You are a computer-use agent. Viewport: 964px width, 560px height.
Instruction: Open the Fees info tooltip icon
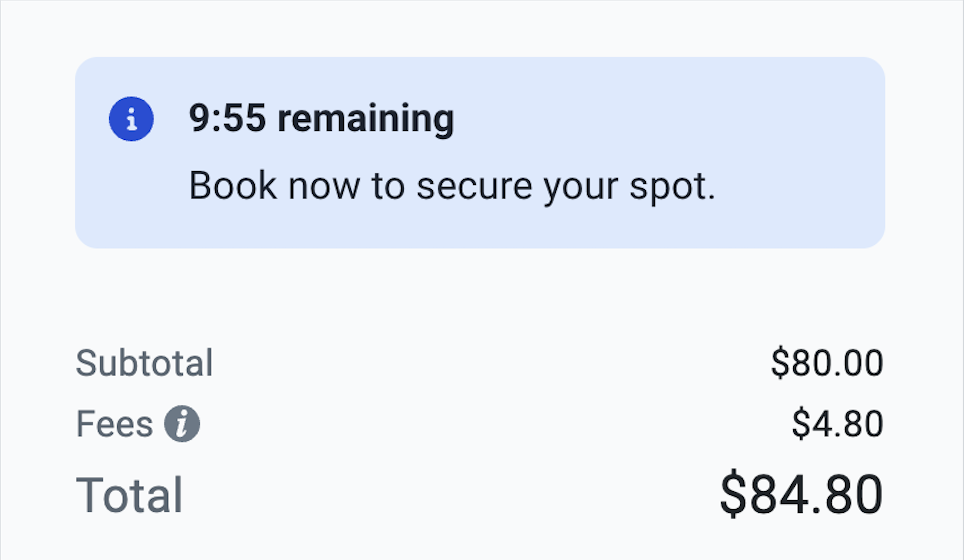point(182,425)
